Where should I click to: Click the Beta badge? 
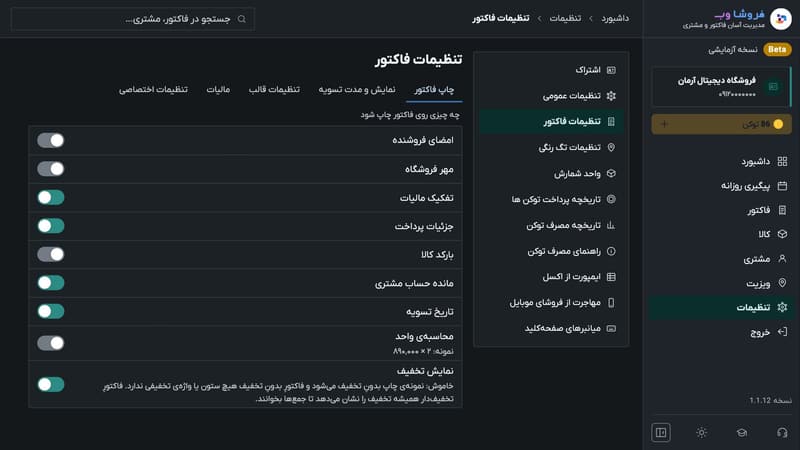(777, 49)
